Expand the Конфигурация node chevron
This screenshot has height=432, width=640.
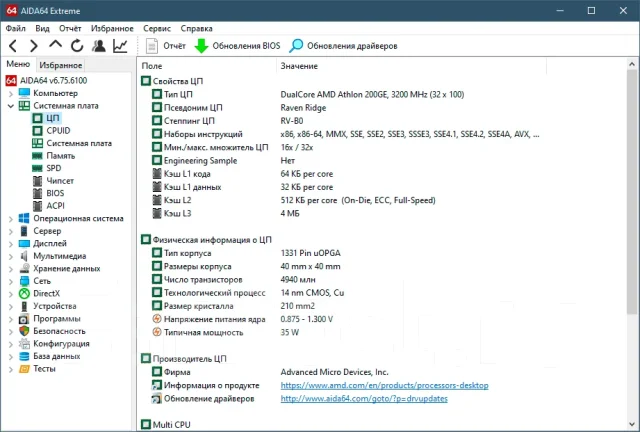[11, 344]
